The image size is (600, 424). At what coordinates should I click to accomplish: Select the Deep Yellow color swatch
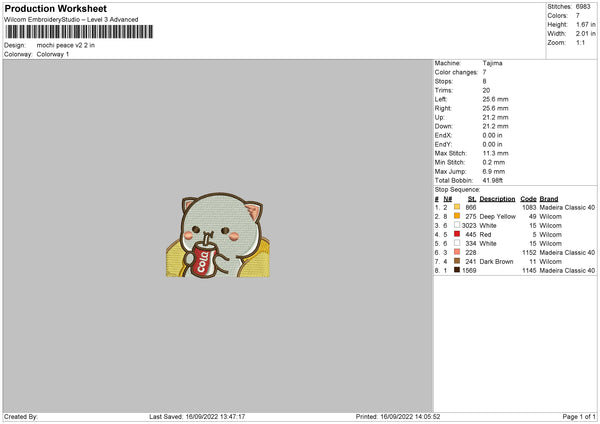457,216
